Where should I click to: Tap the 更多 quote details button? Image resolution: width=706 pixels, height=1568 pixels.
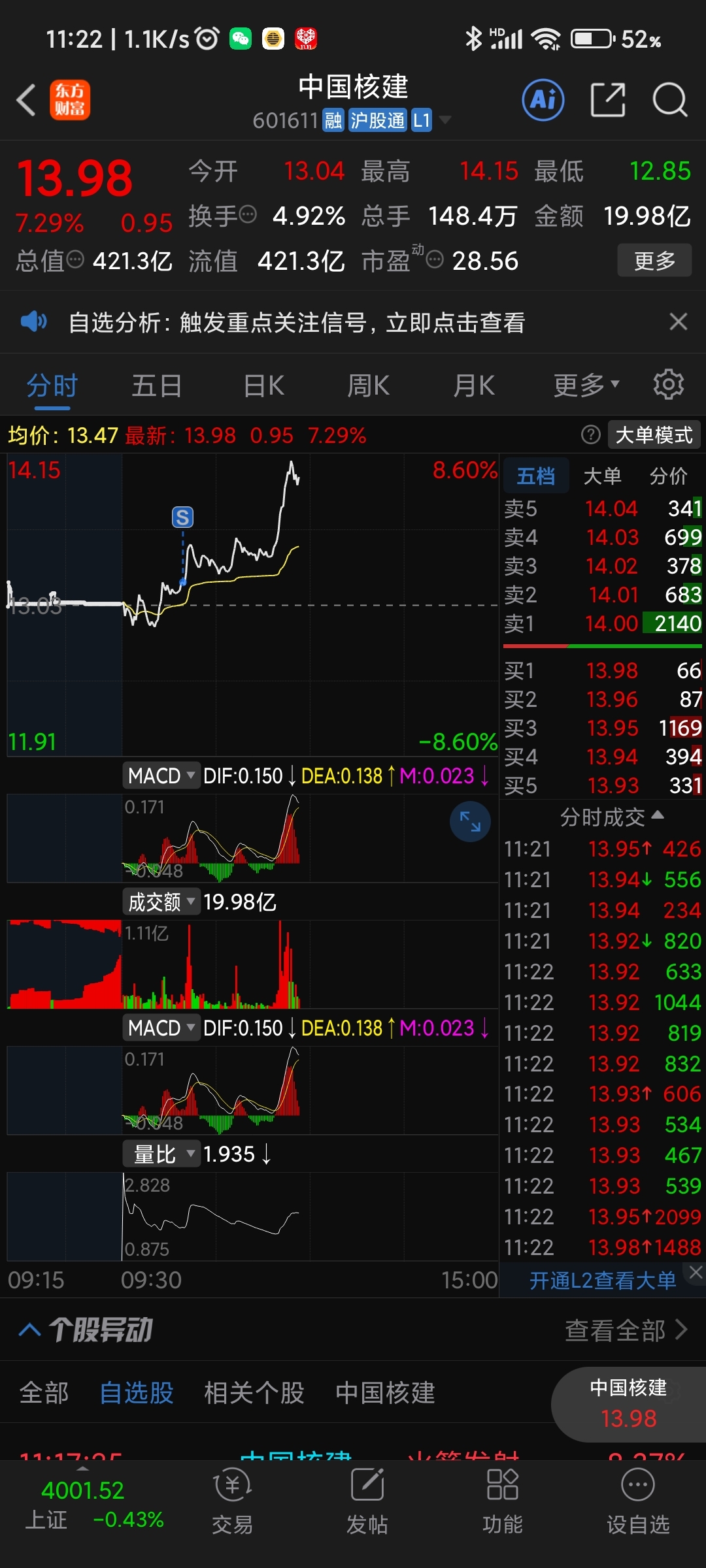654,261
